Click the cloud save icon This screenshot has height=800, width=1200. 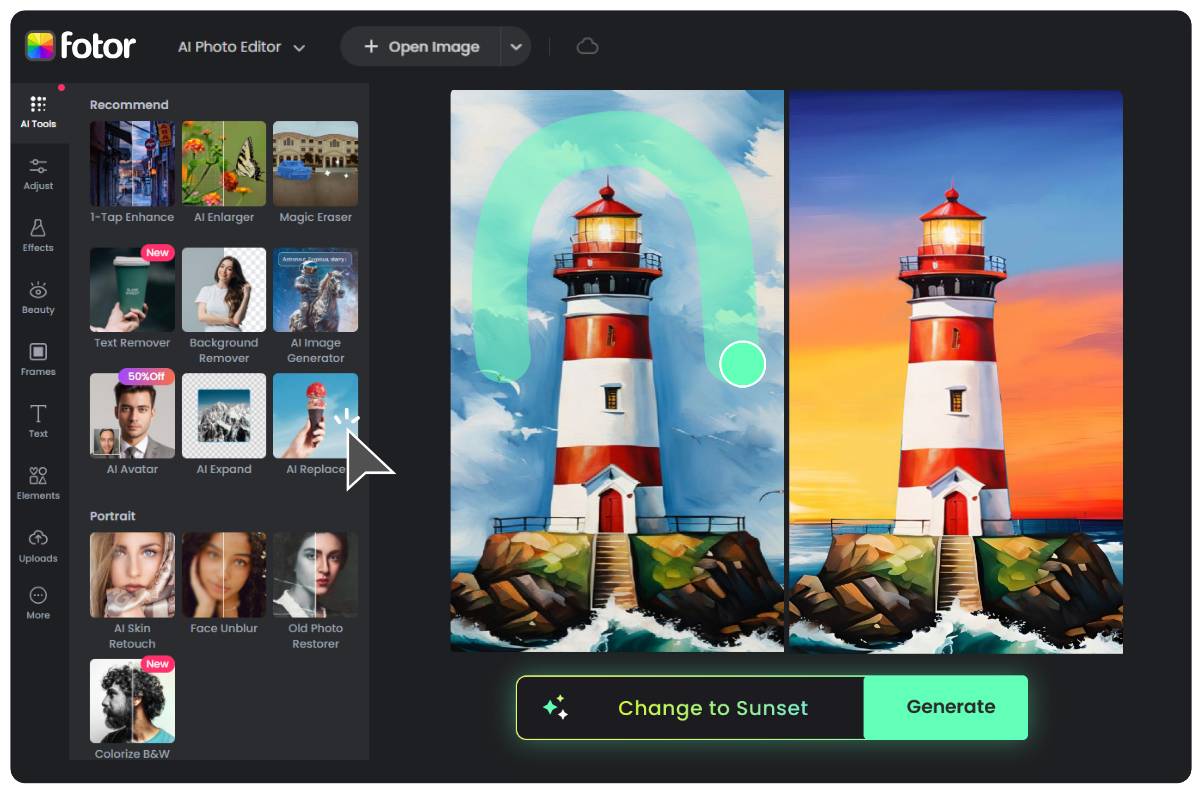tap(587, 46)
